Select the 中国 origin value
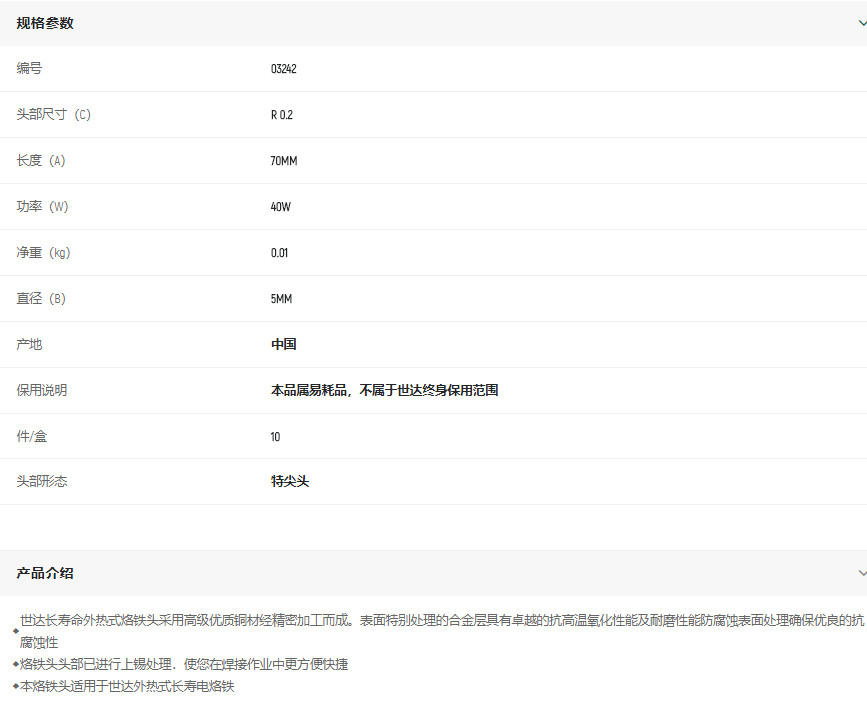 click(283, 344)
